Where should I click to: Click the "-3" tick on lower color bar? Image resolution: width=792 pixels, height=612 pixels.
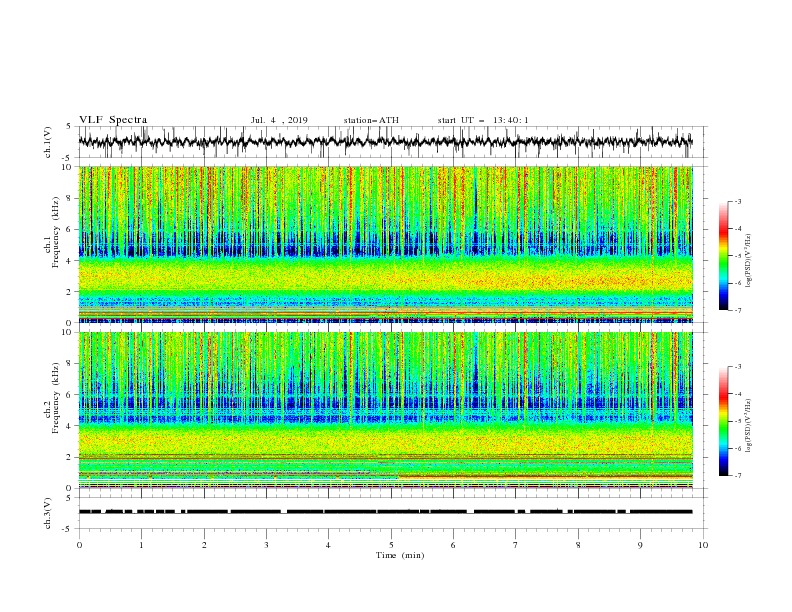pos(737,367)
